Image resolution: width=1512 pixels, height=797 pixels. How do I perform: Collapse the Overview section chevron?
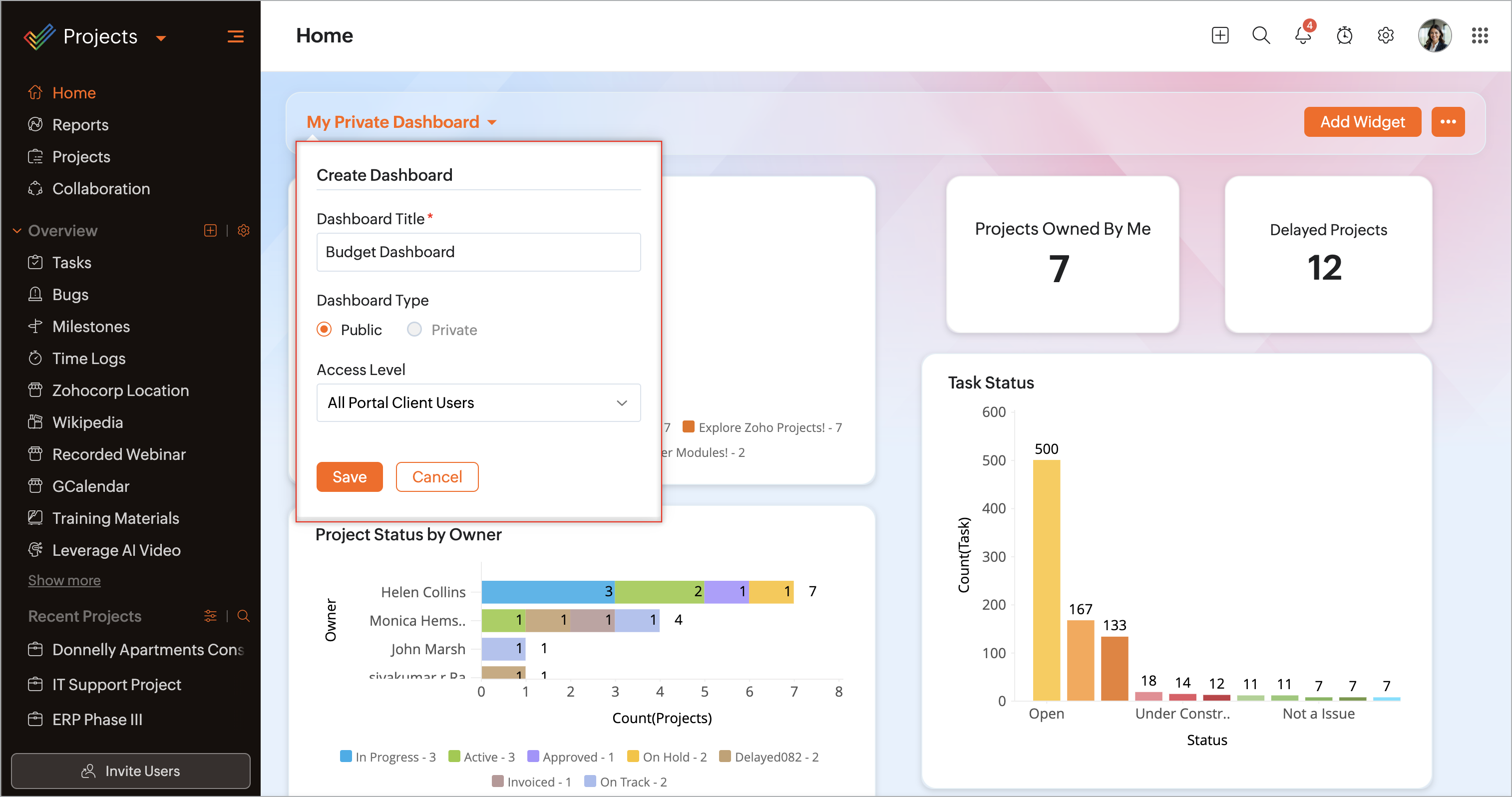coord(17,231)
